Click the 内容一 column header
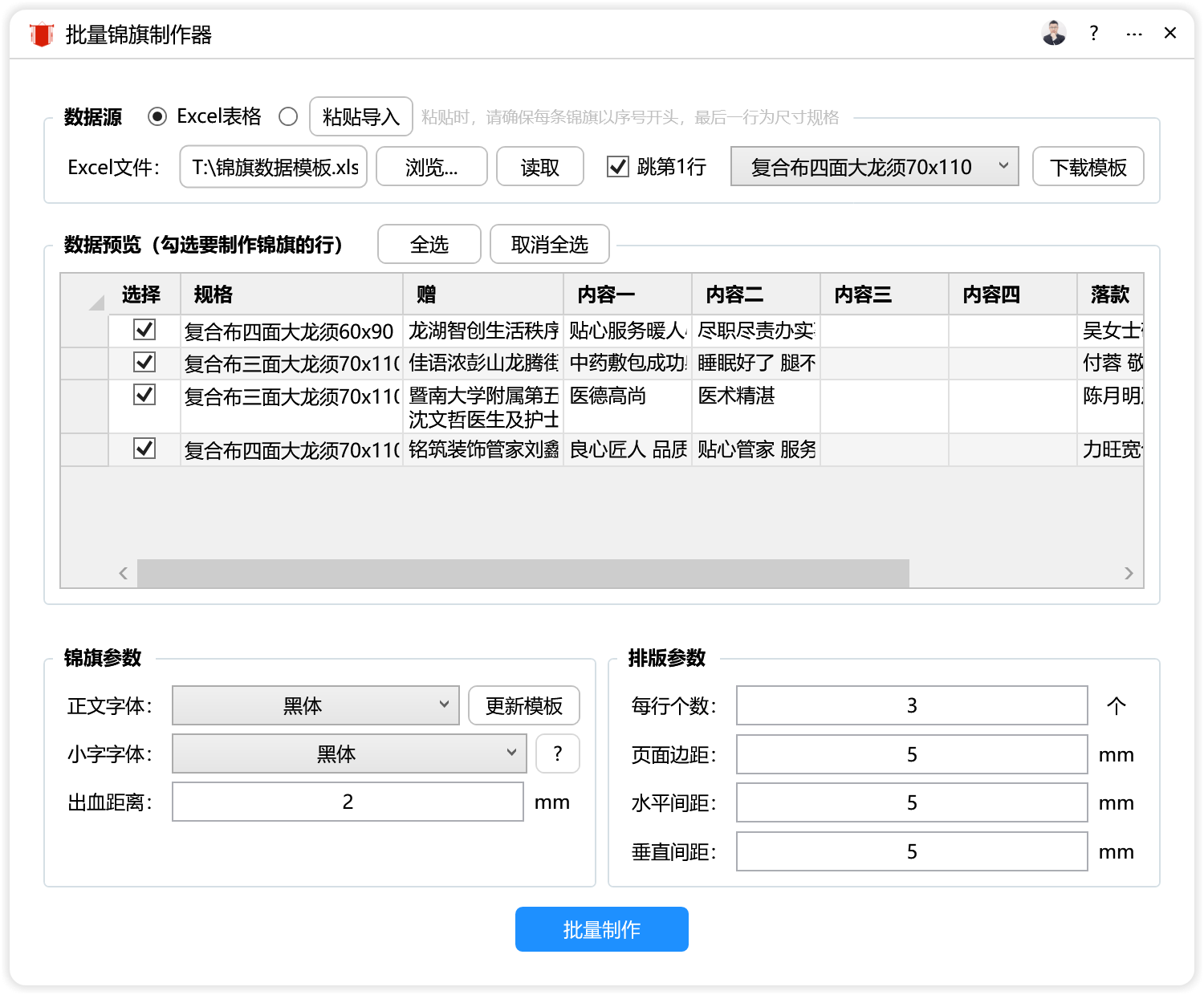This screenshot has width=1204, height=995. 628,294
